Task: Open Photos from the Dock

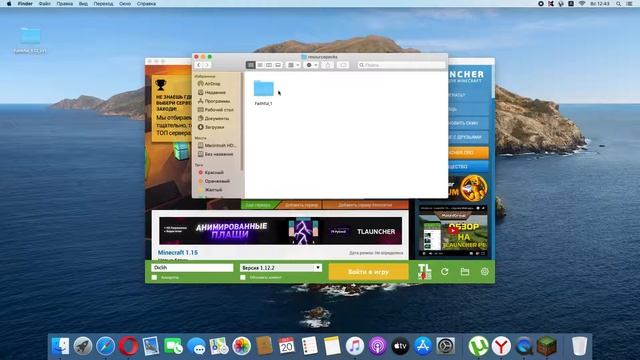Action: click(242, 346)
